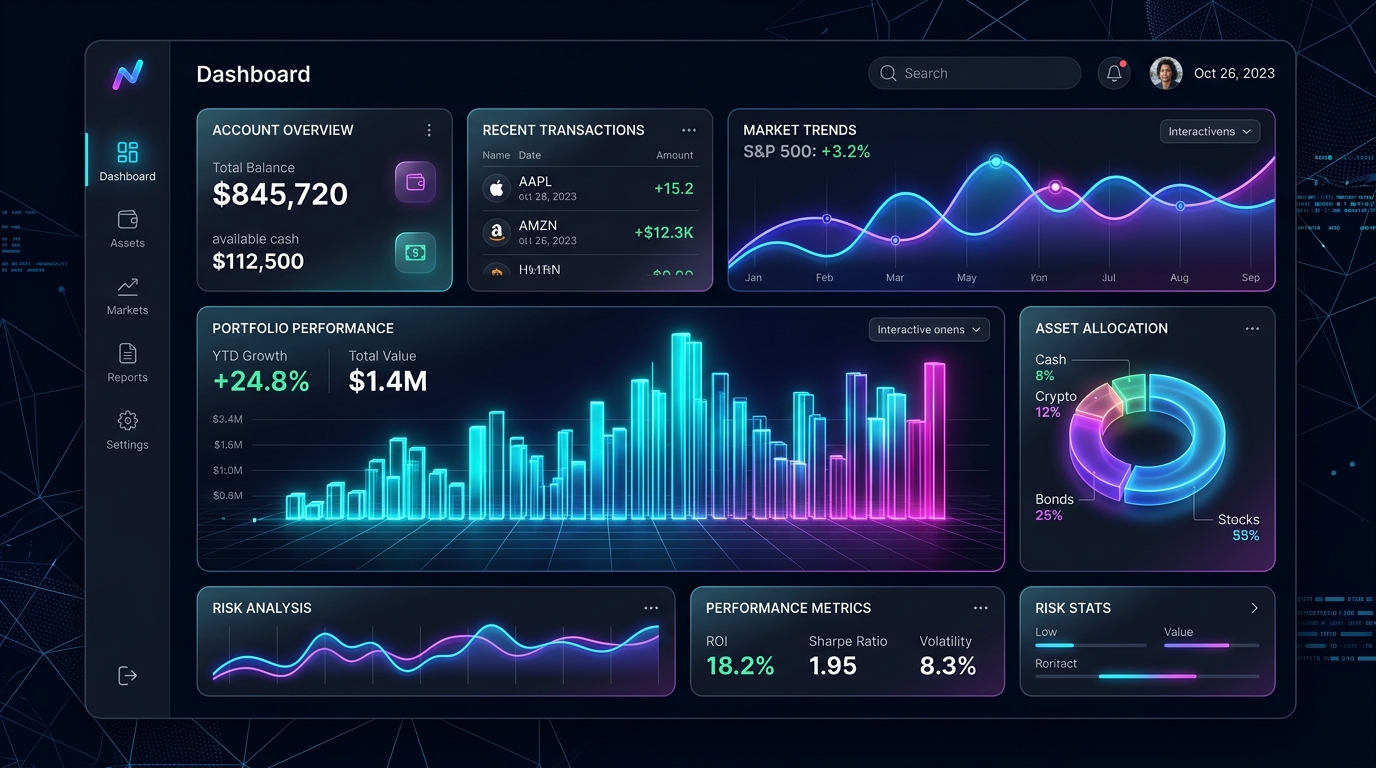Click the cash icon beside available cash
The width and height of the screenshot is (1376, 768).
coord(415,253)
